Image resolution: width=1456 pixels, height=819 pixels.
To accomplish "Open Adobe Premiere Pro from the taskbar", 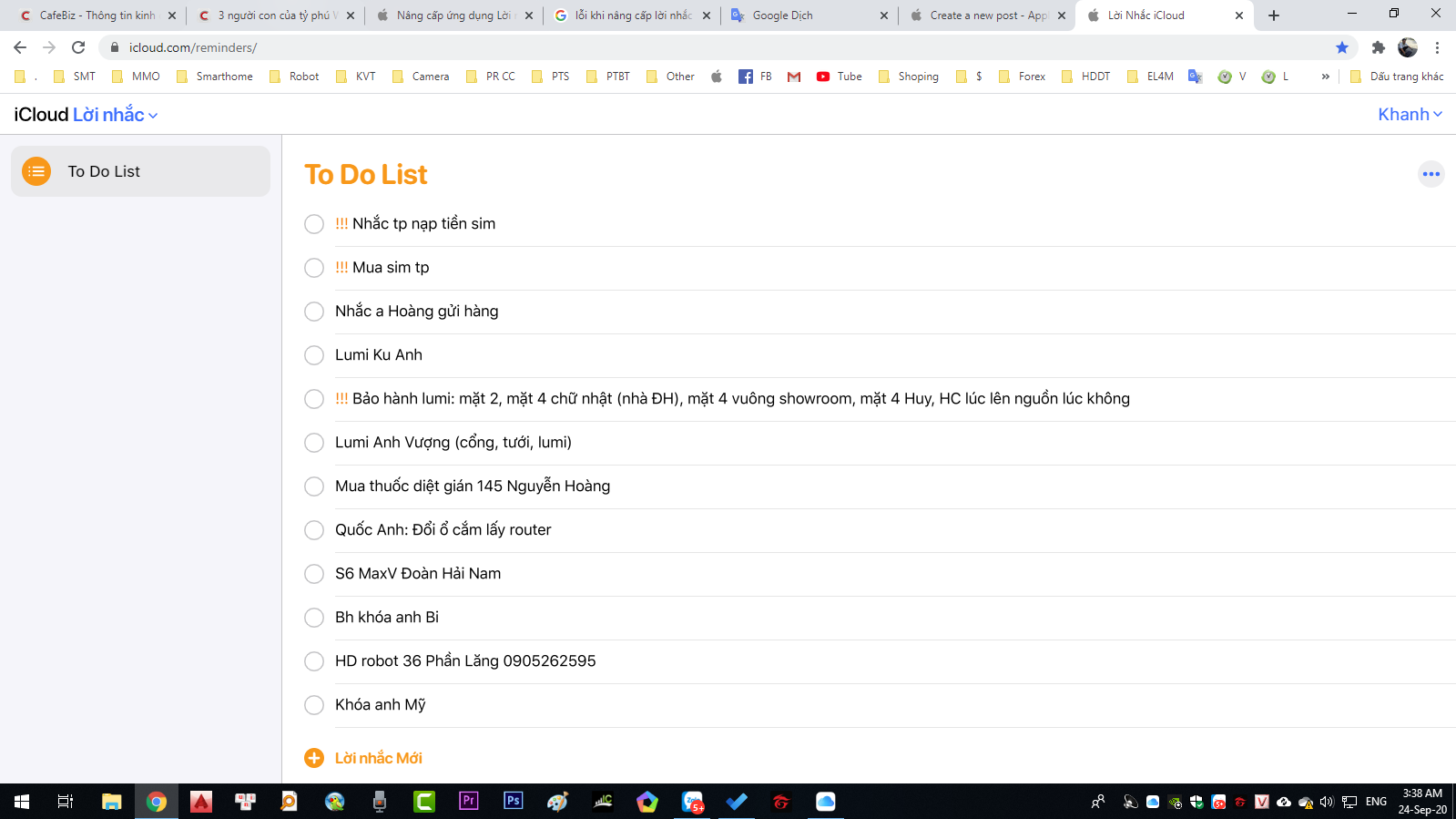I will coord(469,801).
